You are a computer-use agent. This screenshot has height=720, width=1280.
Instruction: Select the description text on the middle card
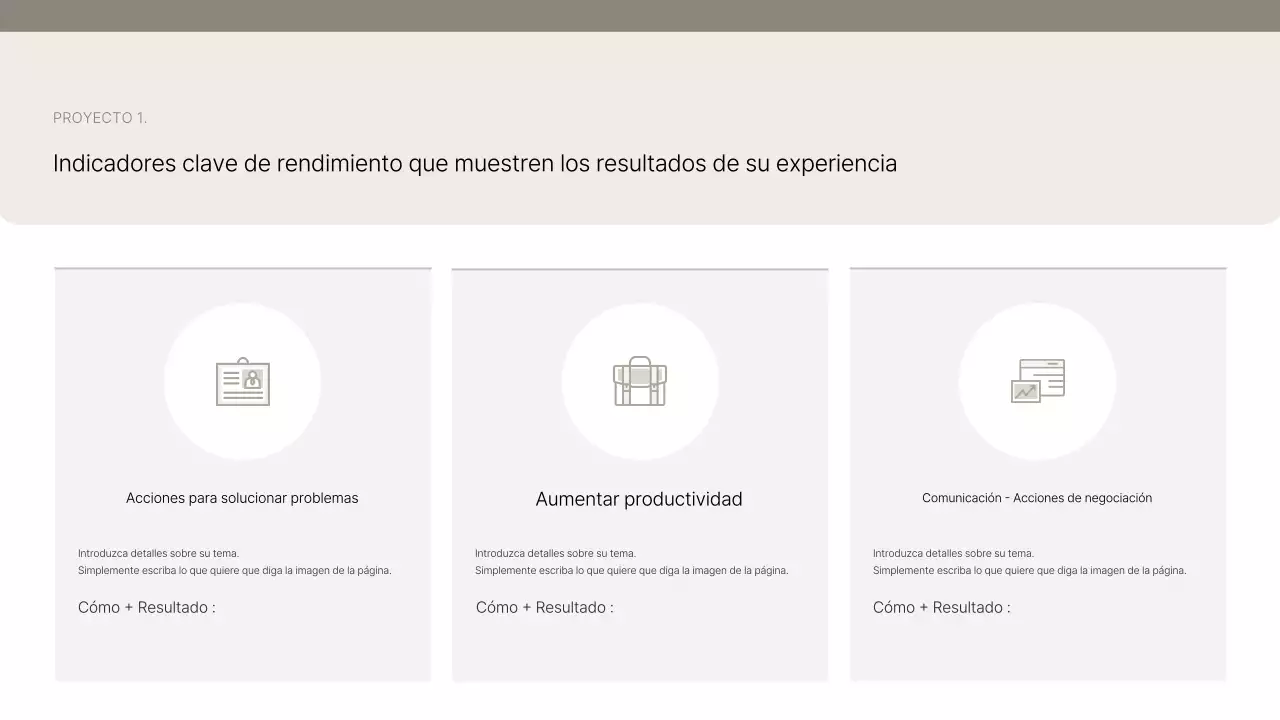click(630, 561)
